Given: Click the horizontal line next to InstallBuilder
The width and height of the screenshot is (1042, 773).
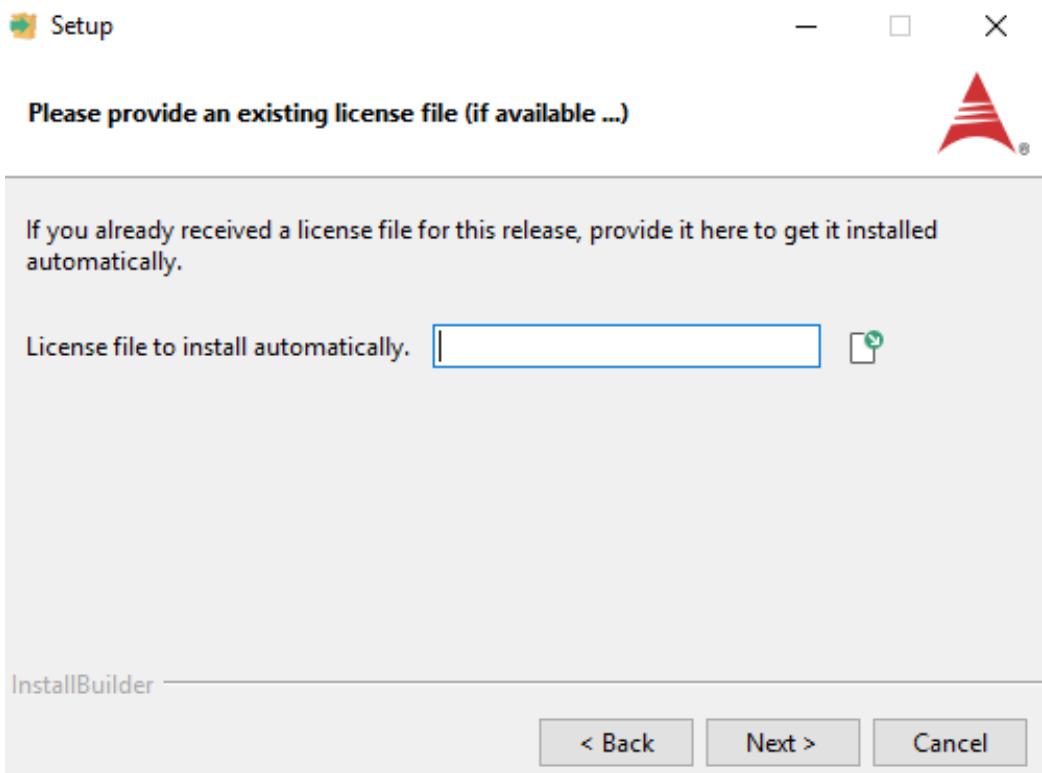Looking at the screenshot, I should point(602,681).
